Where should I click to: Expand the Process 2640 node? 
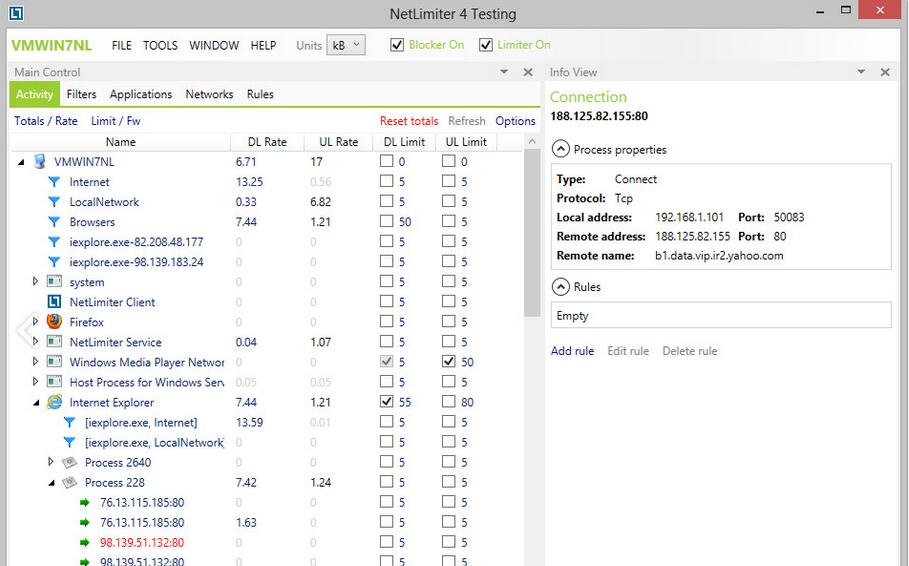click(50, 462)
